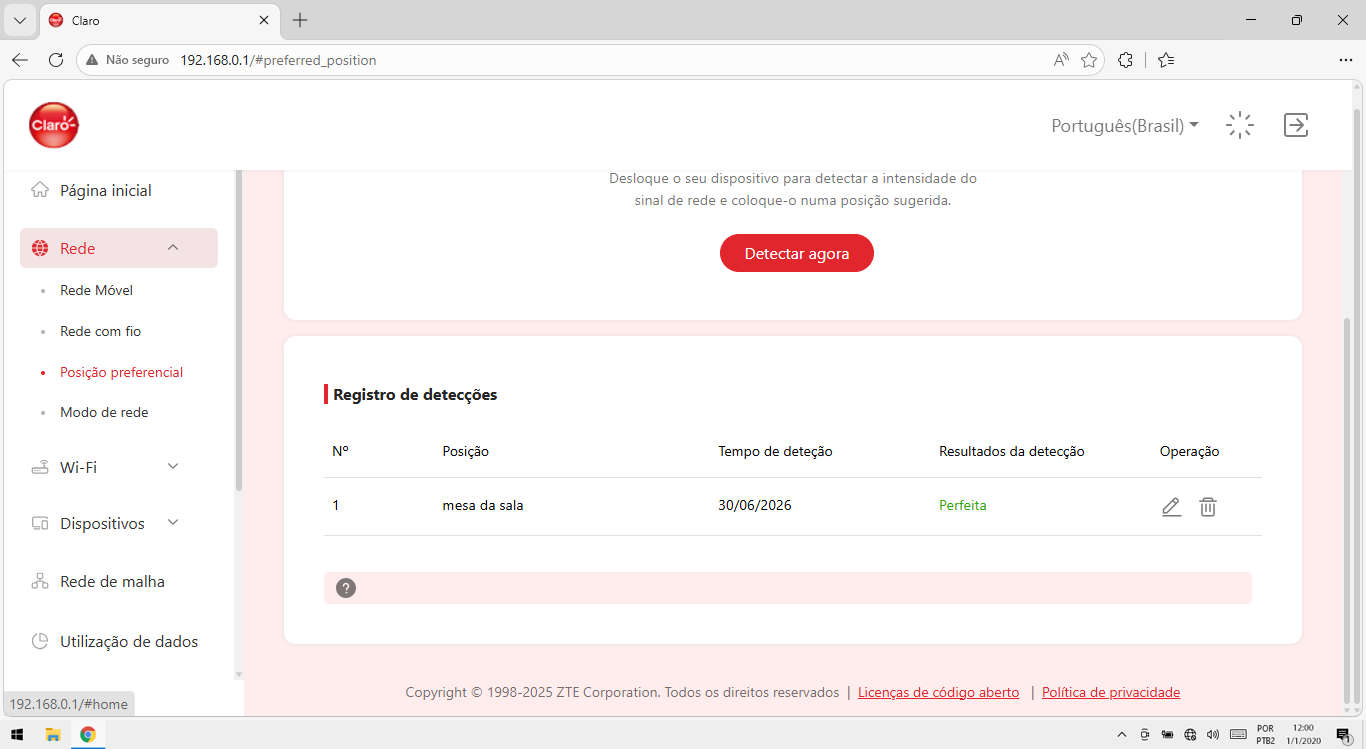Go to Rede Móvel submenu
Viewport: 1366px width, 749px height.
point(96,290)
